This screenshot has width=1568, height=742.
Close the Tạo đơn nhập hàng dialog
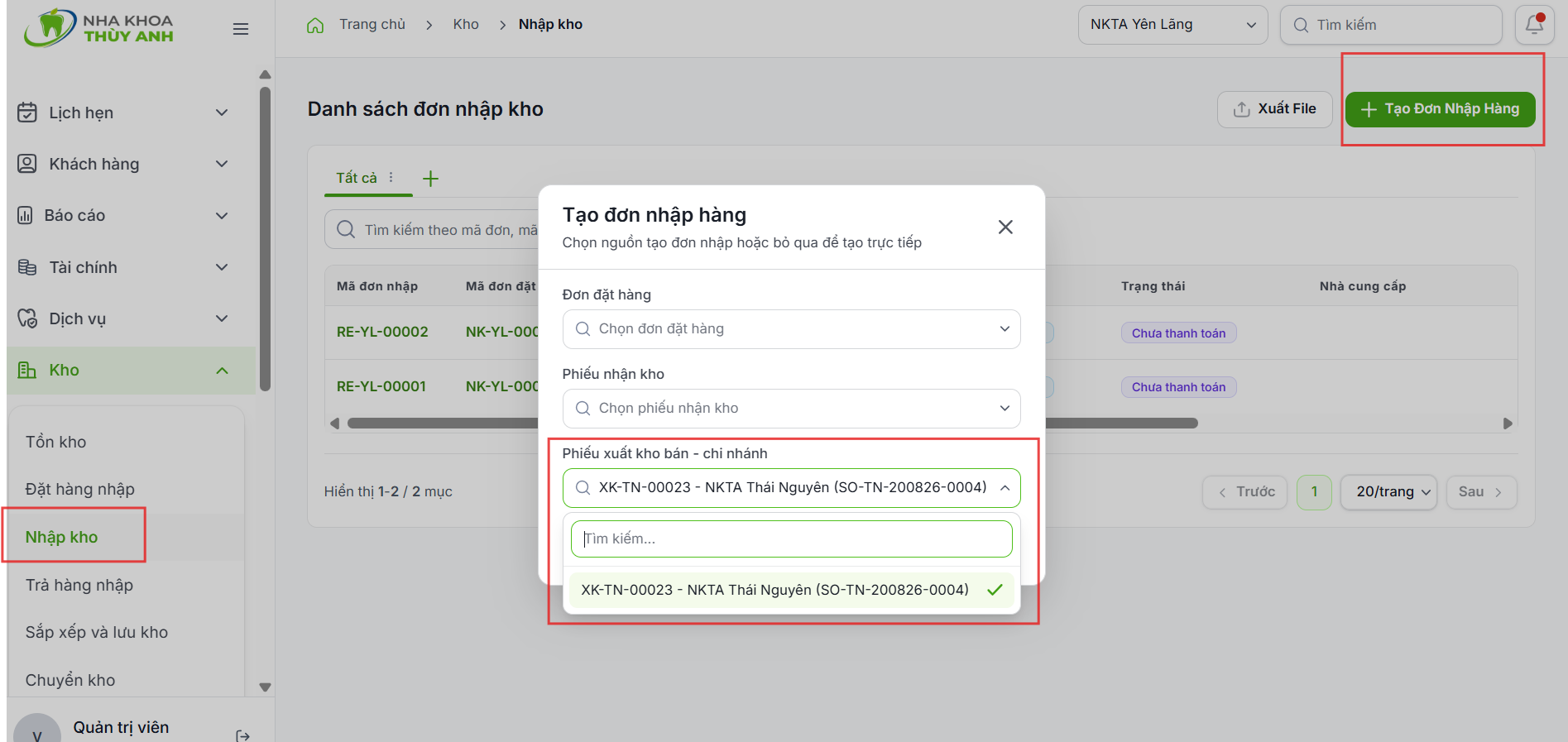[x=1005, y=227]
